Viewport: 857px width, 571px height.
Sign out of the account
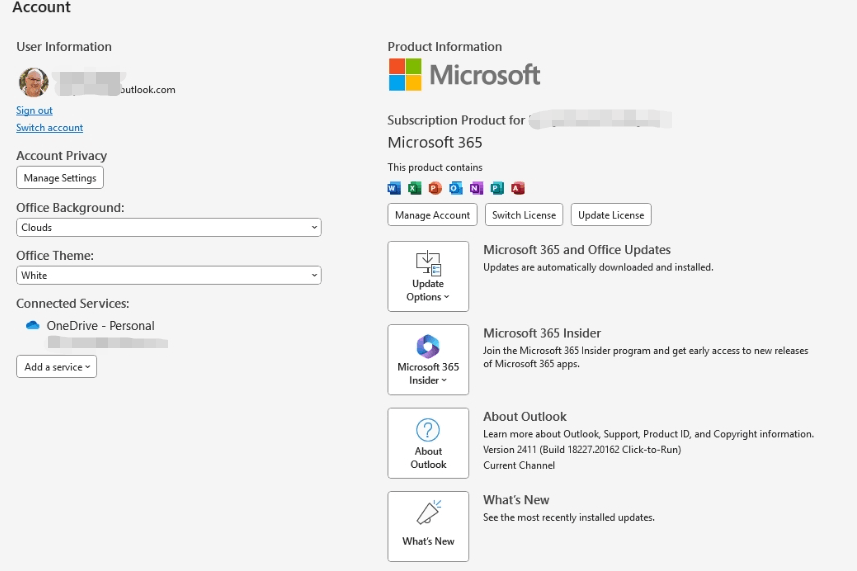point(34,110)
